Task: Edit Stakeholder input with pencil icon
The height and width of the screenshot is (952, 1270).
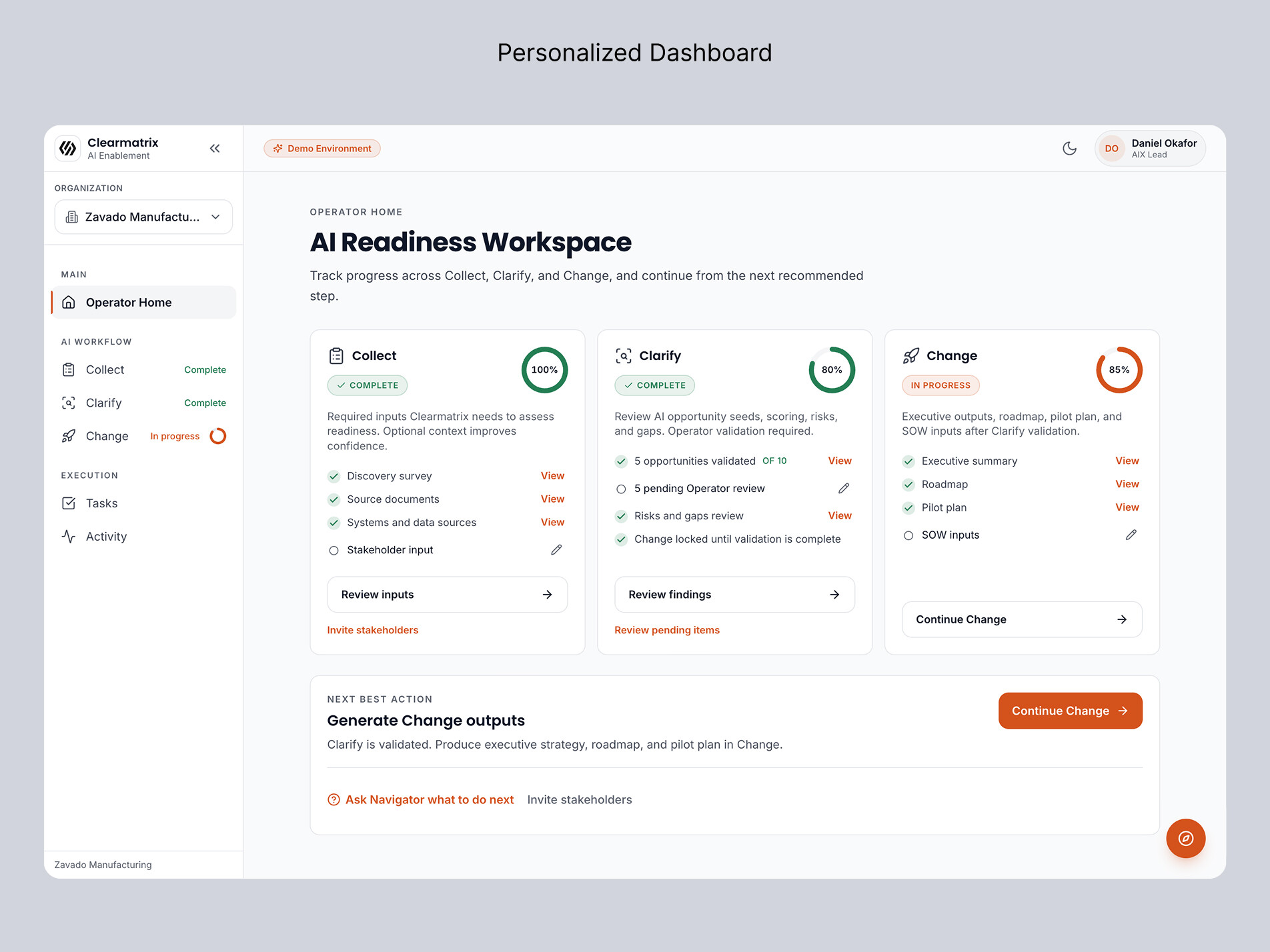Action: tap(556, 550)
